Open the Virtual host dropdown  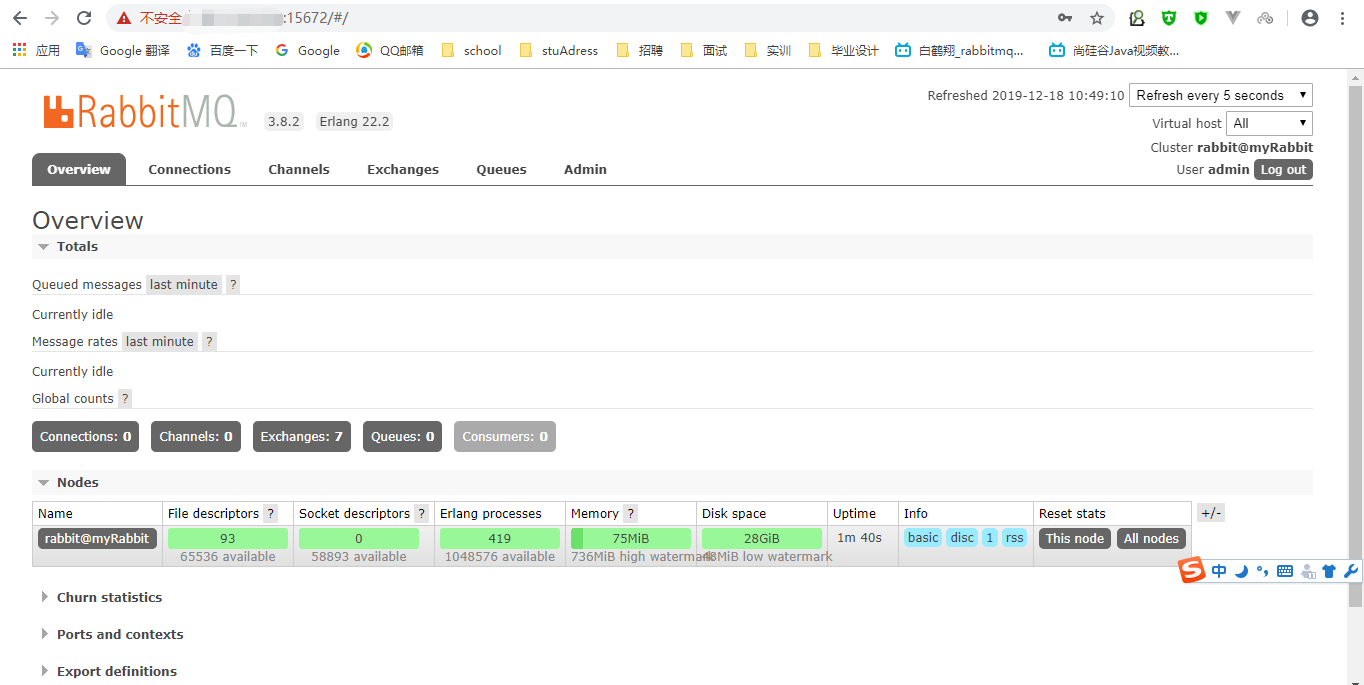1269,123
